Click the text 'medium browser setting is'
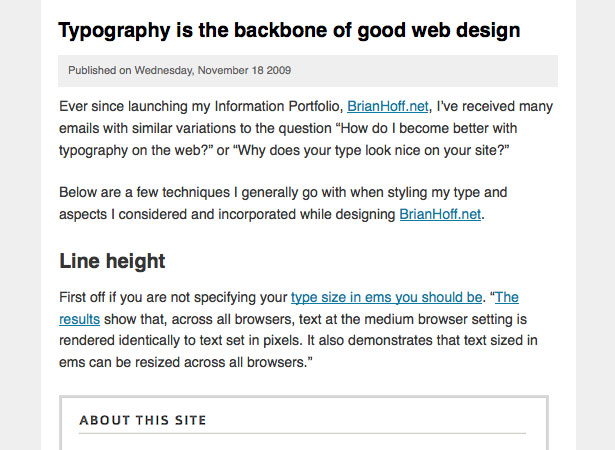The image size is (615, 450). pyautogui.click(x=446, y=319)
